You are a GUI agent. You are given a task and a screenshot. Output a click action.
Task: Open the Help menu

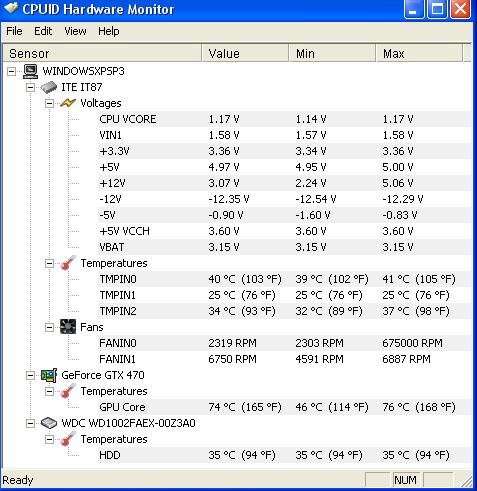109,31
